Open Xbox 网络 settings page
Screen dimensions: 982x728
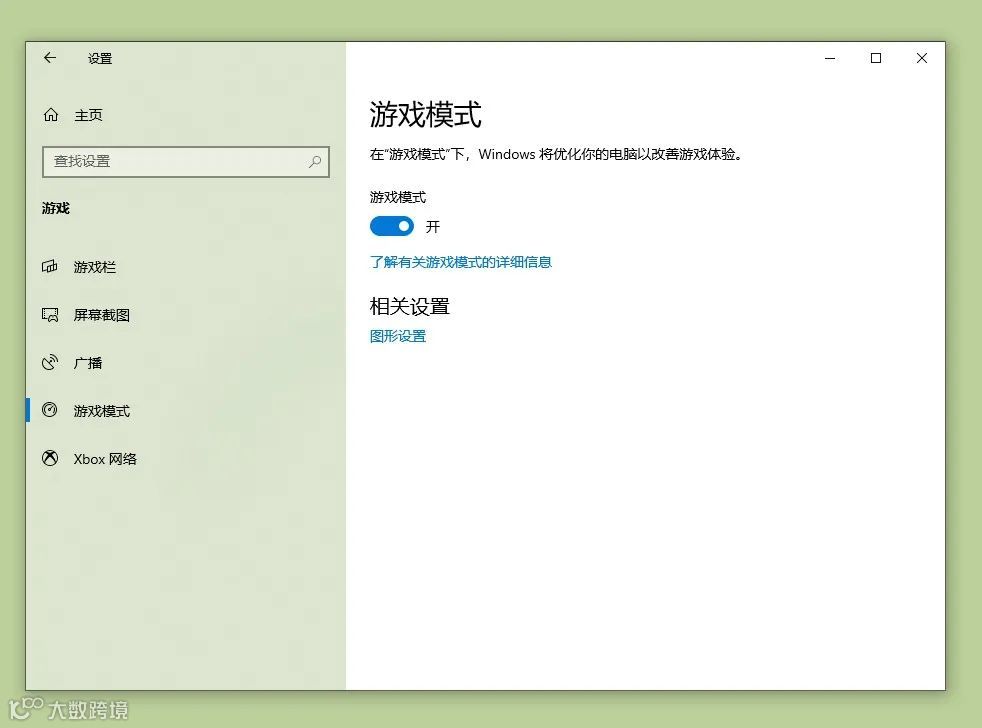(105, 459)
